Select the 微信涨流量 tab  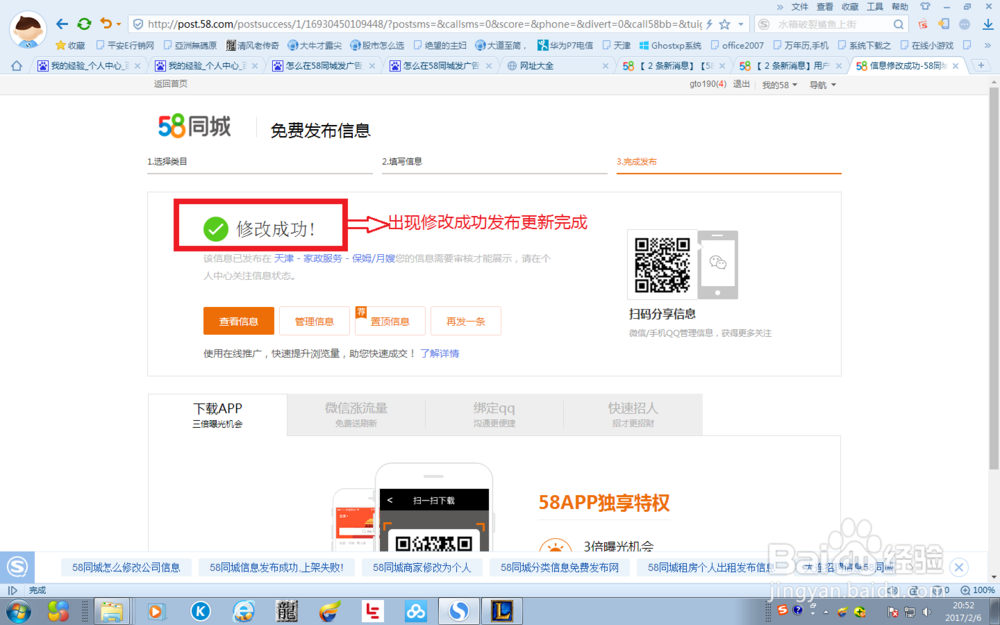[356, 415]
